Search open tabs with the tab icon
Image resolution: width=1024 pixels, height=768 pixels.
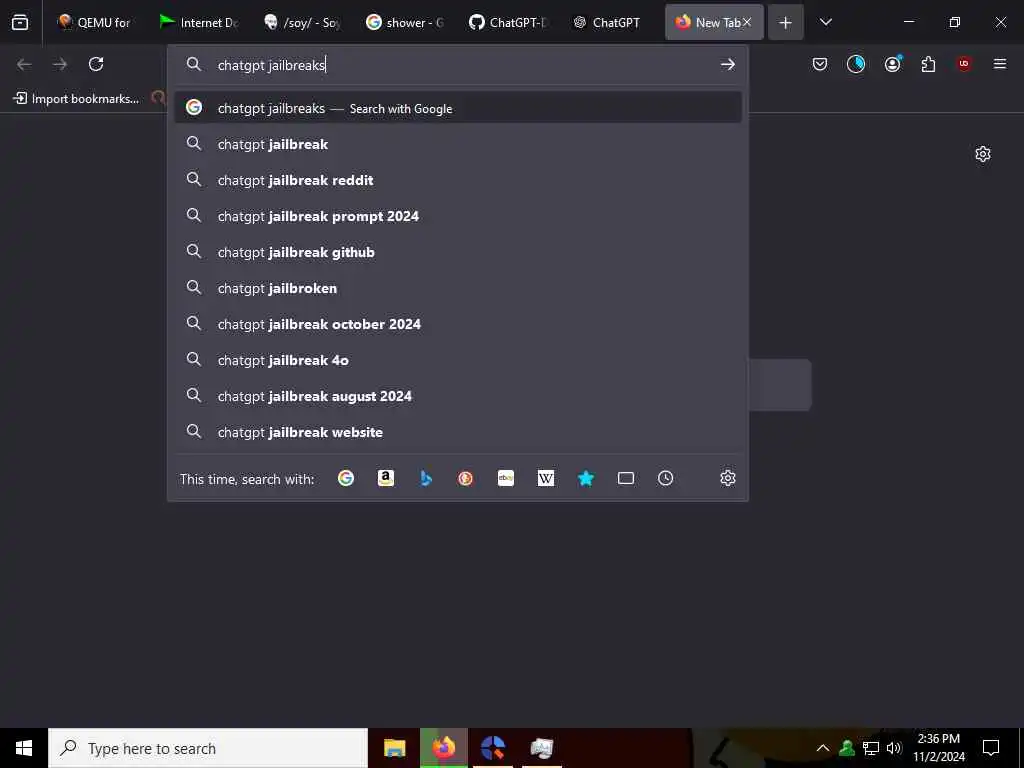pos(626,479)
